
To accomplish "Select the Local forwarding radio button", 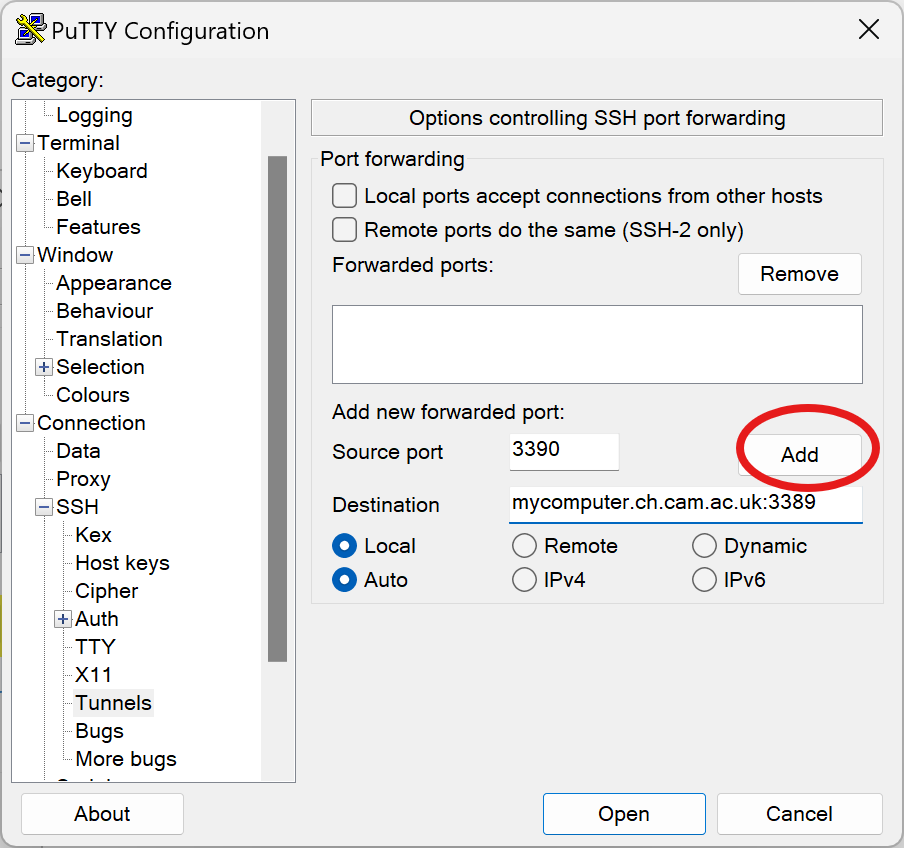I will pos(345,546).
